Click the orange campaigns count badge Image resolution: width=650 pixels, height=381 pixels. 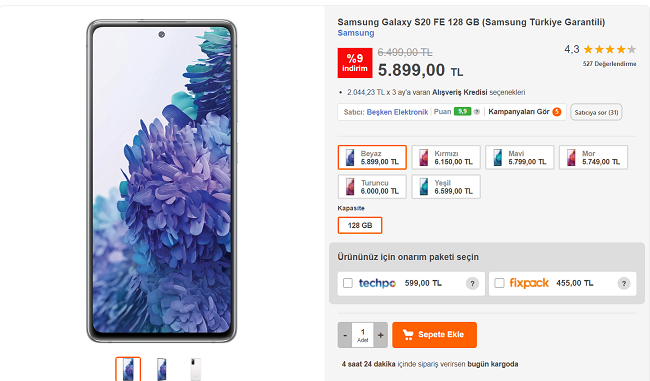(557, 112)
